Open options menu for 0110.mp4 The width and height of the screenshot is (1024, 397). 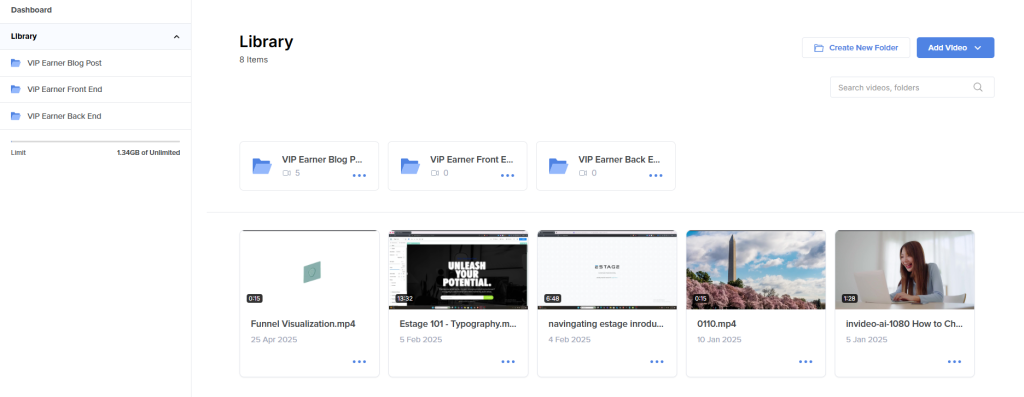(x=805, y=362)
